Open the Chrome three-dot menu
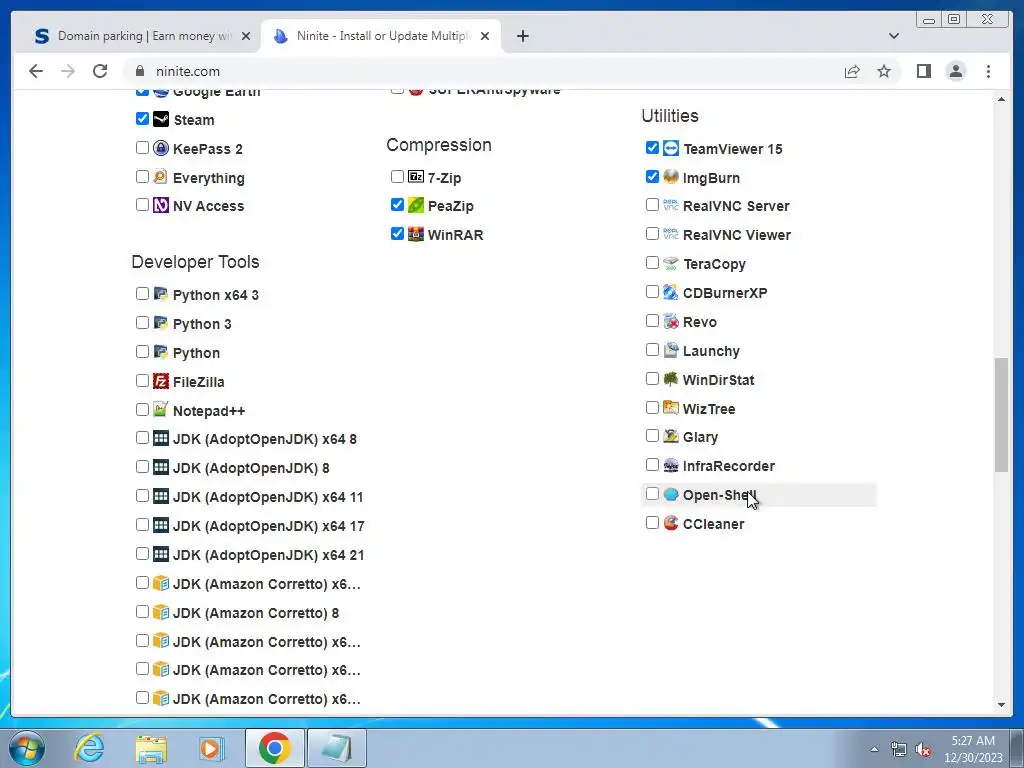Image resolution: width=1024 pixels, height=768 pixels. coord(988,71)
